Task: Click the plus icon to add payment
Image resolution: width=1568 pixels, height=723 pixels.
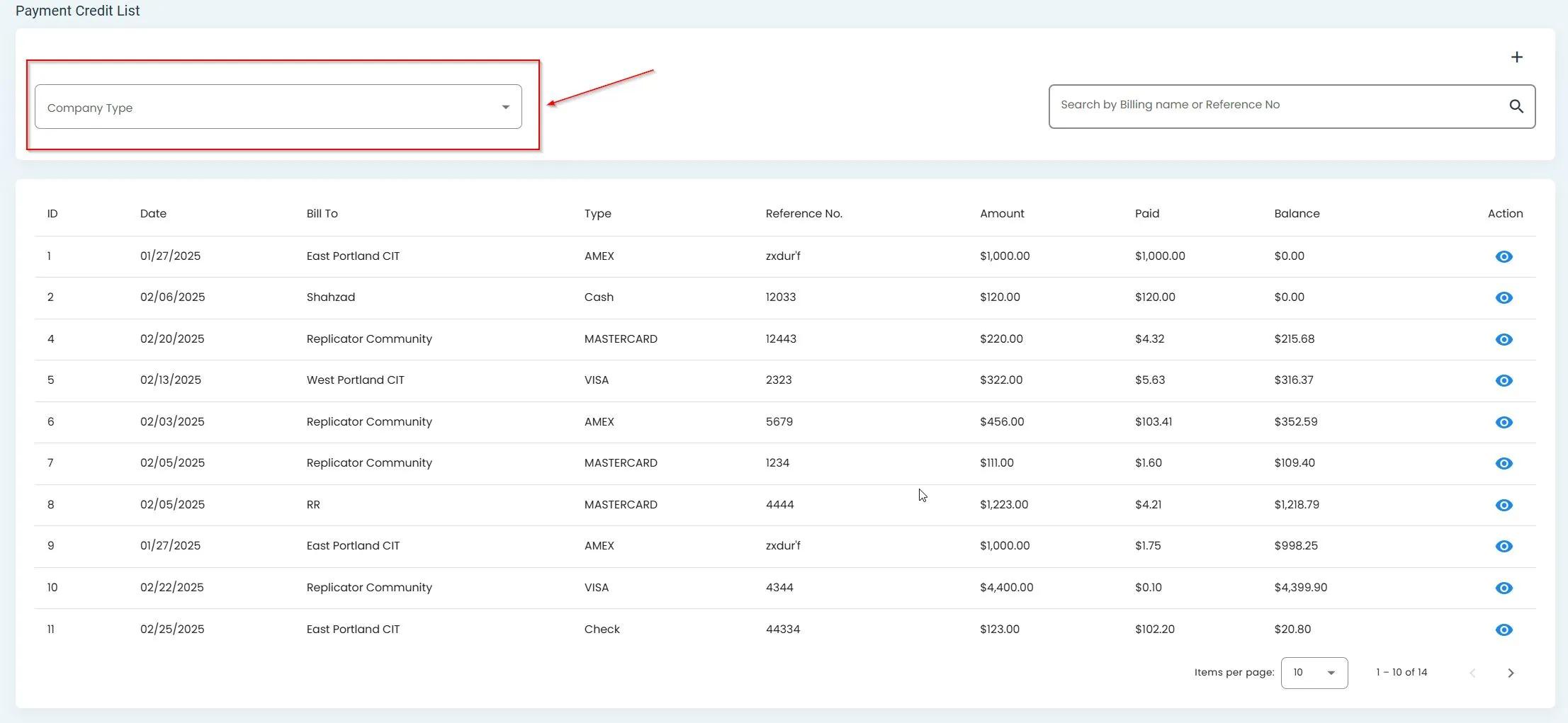Action: (1516, 57)
